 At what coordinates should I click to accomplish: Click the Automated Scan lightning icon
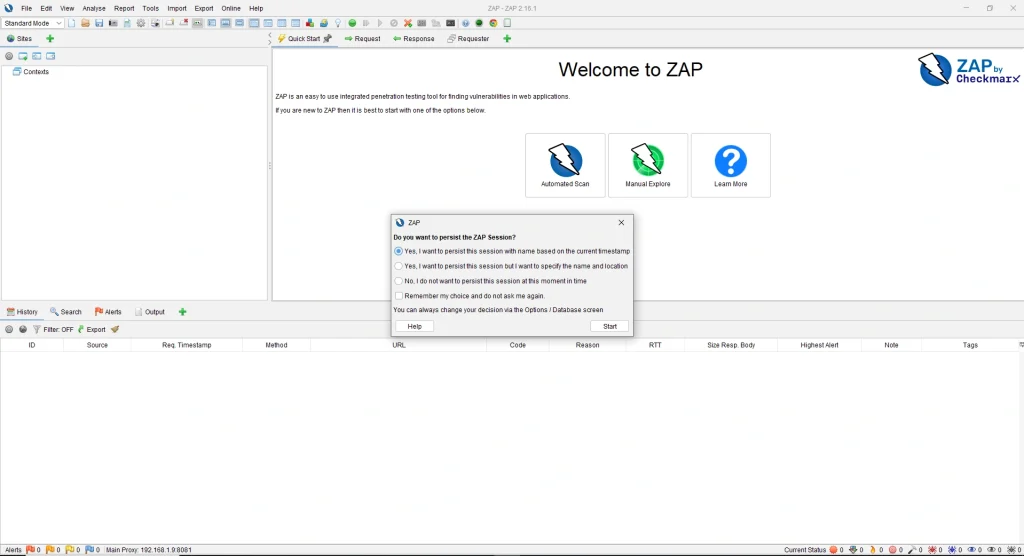(565, 160)
